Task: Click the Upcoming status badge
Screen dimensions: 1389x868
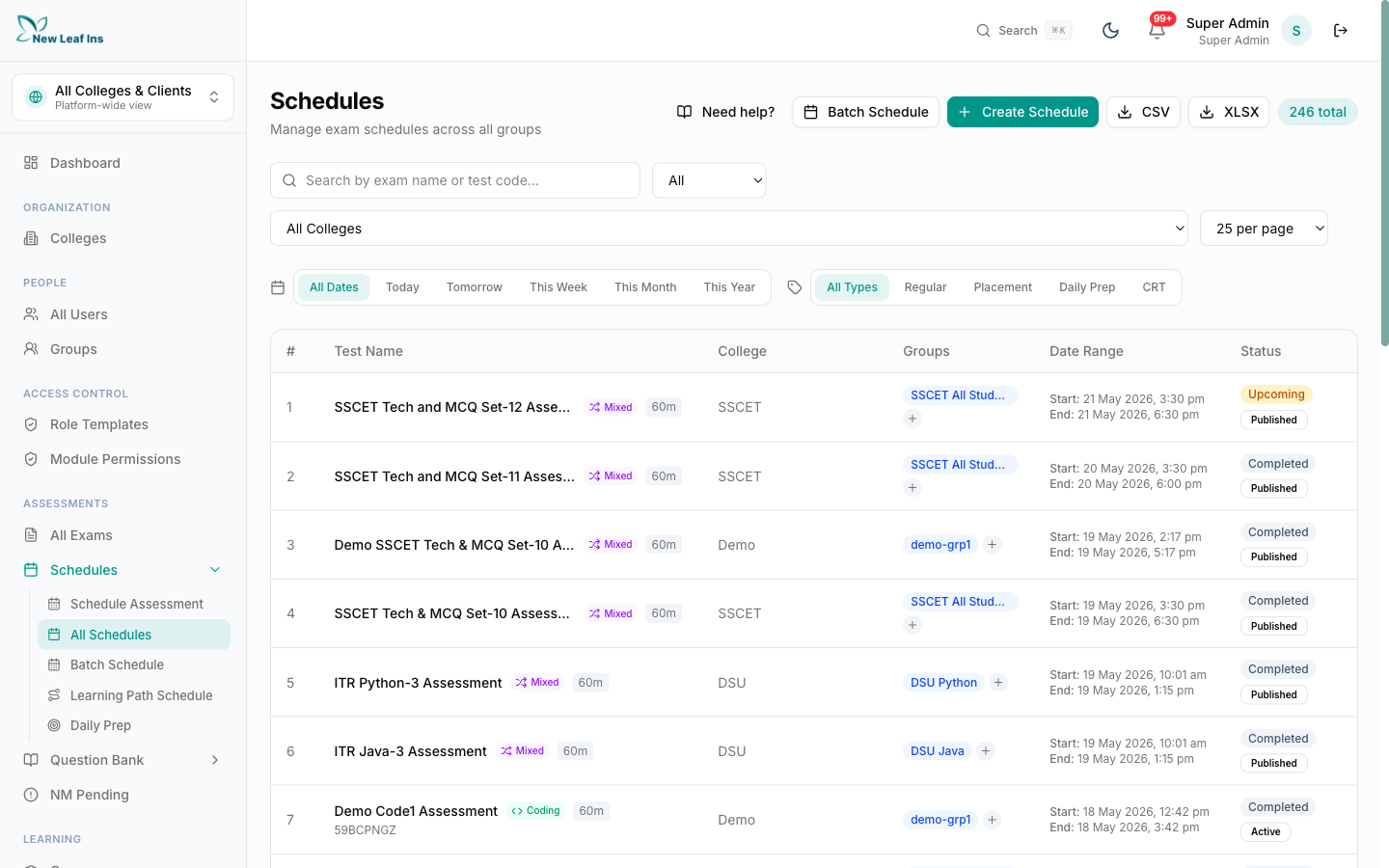Action: pos(1276,394)
